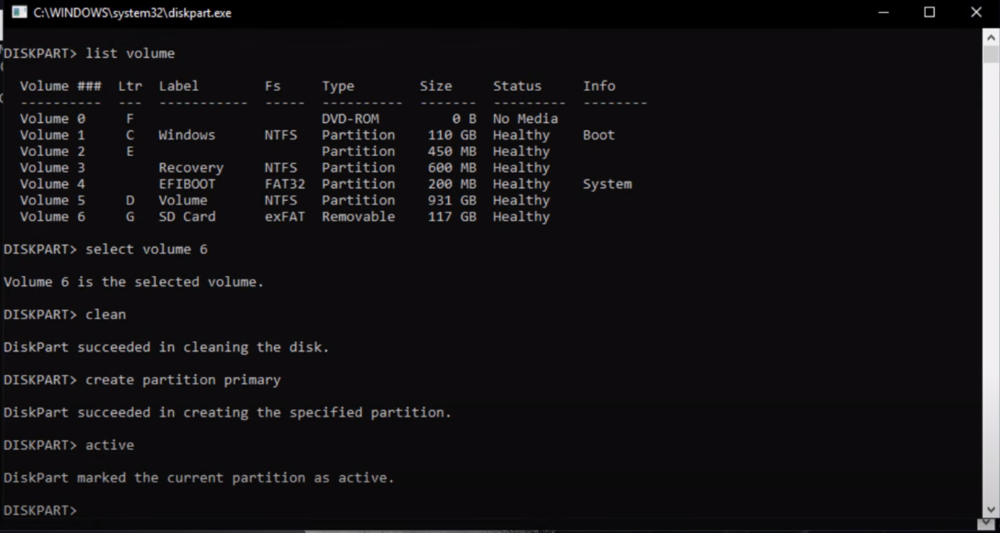Click the 'create partition primary' command
This screenshot has height=533, width=1000.
(183, 380)
